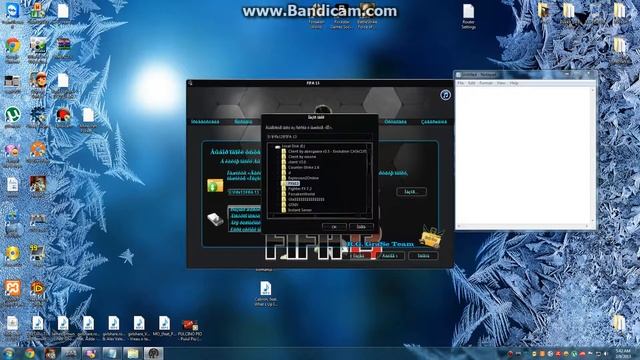The height and width of the screenshot is (360, 640).
Task: Select the folder at bottom right of desktop
Action: 619,323
